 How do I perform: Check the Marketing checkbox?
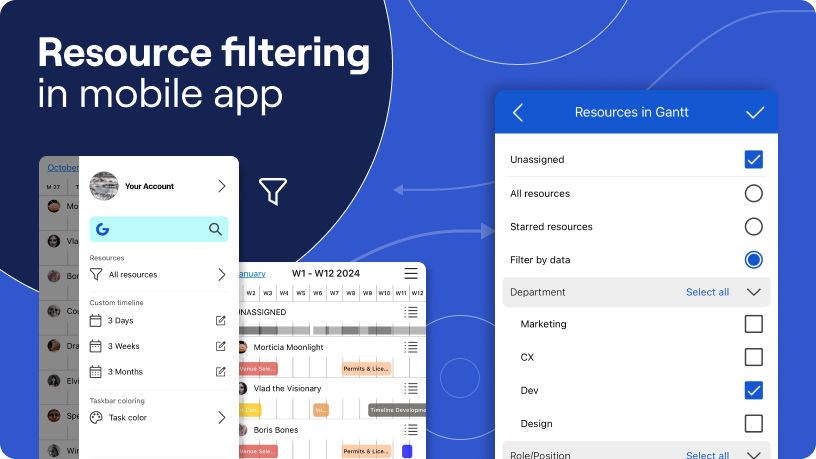[754, 324]
